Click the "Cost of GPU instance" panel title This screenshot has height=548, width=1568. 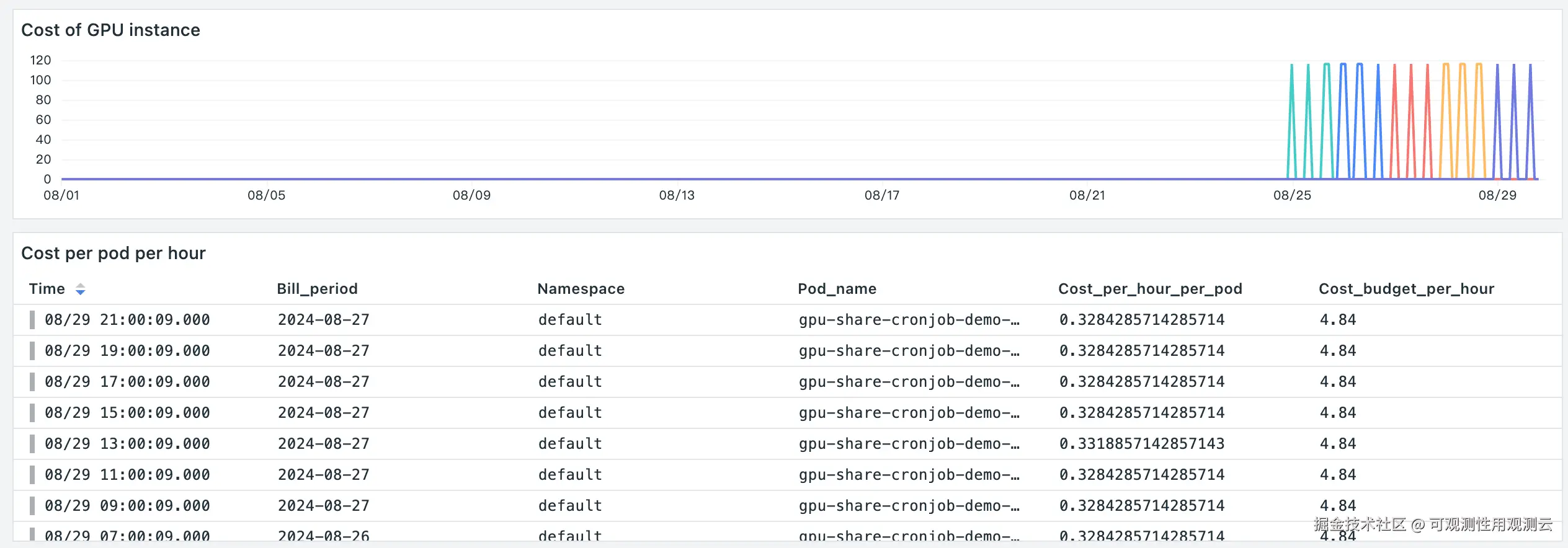click(x=110, y=30)
